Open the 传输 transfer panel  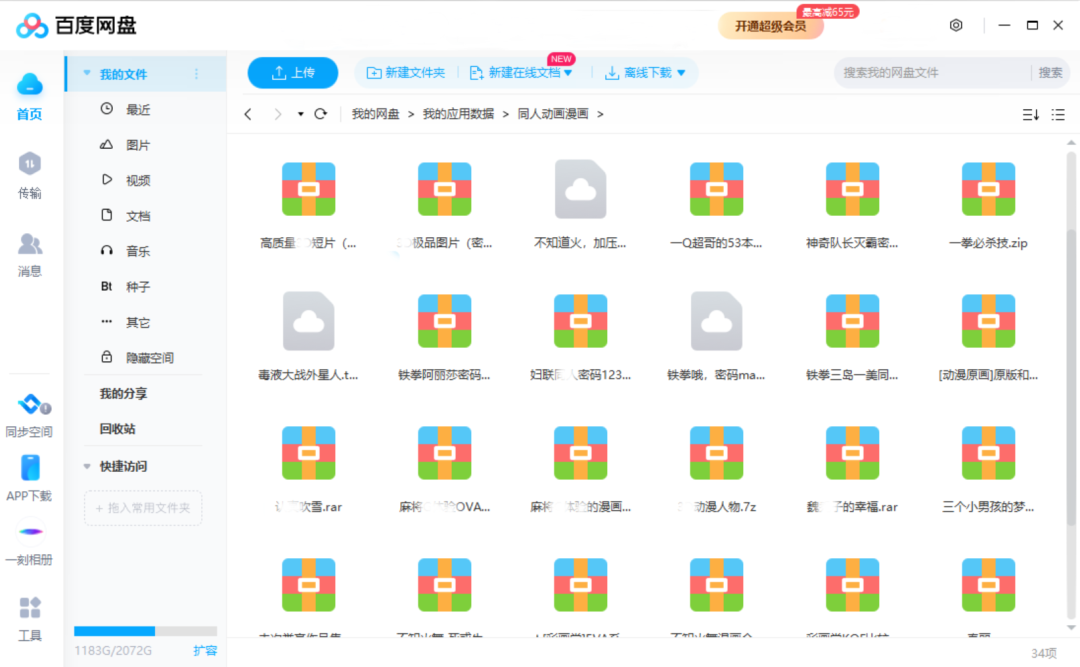(x=29, y=176)
